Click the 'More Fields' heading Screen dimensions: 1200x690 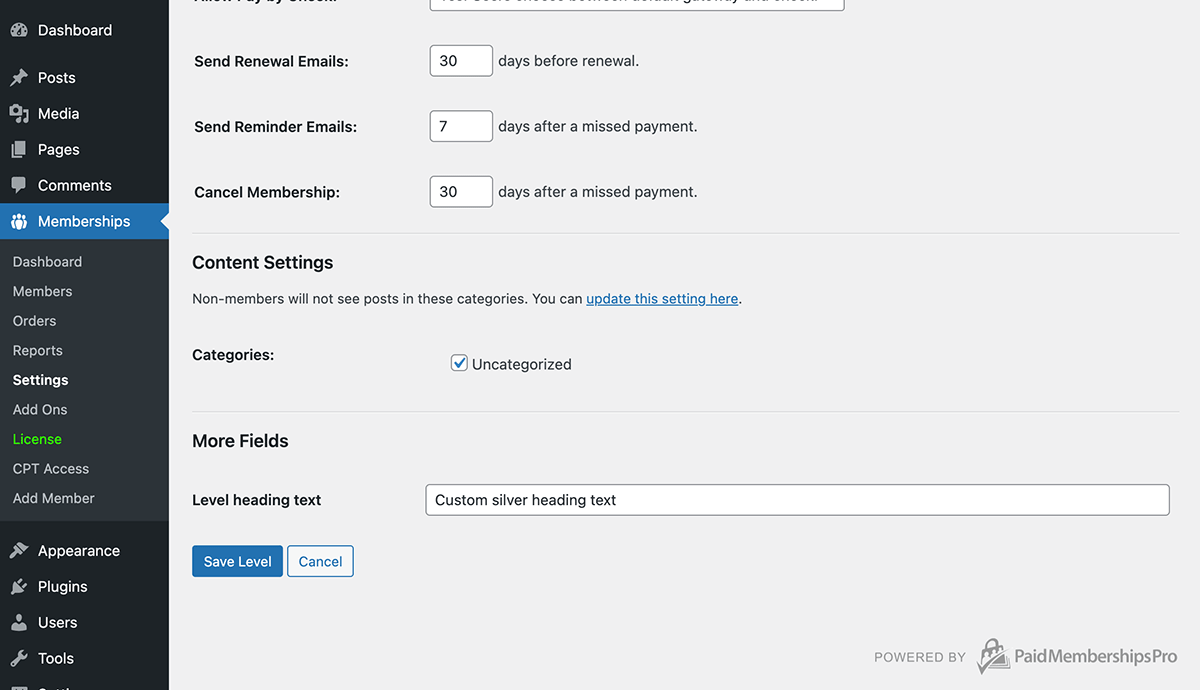tap(240, 441)
